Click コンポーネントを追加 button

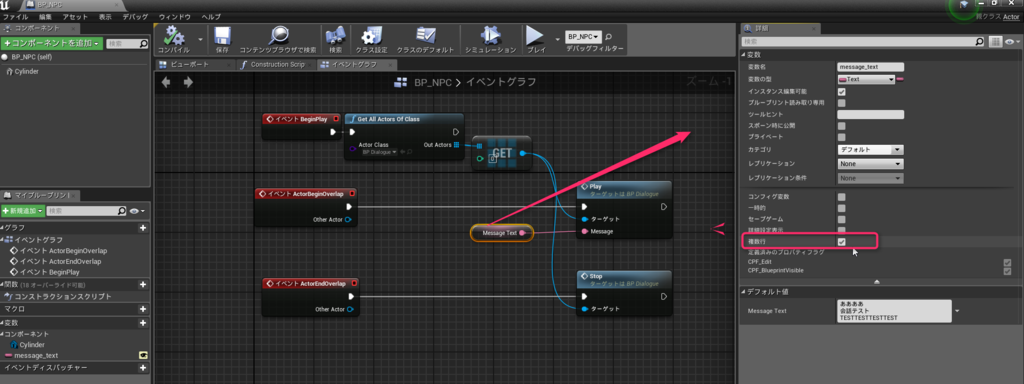(x=52, y=43)
